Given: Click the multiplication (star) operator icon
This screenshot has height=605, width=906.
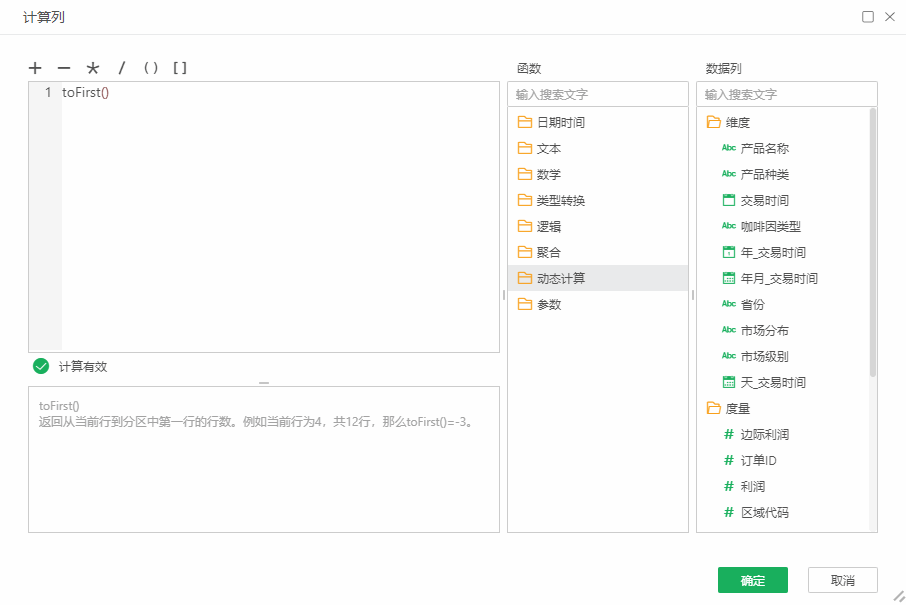Looking at the screenshot, I should pos(92,68).
